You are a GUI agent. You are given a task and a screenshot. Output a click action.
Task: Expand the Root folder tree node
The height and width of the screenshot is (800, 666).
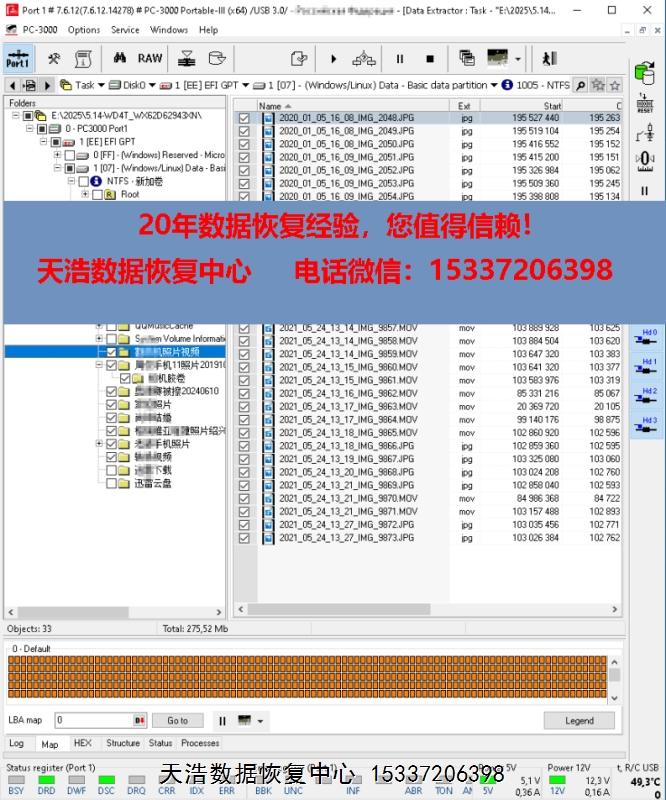click(85, 195)
